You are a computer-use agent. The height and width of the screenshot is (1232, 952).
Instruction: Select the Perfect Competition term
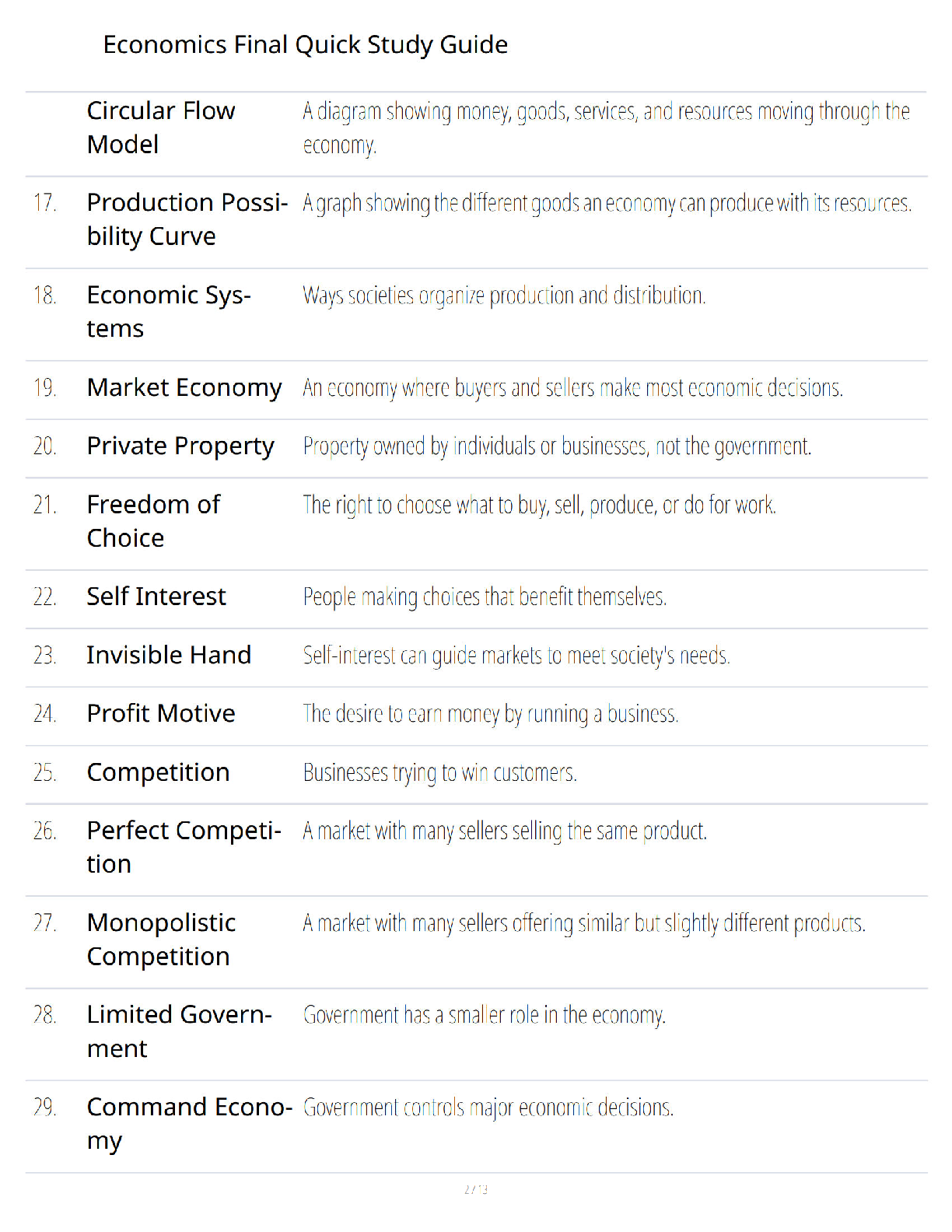pyautogui.click(x=184, y=847)
